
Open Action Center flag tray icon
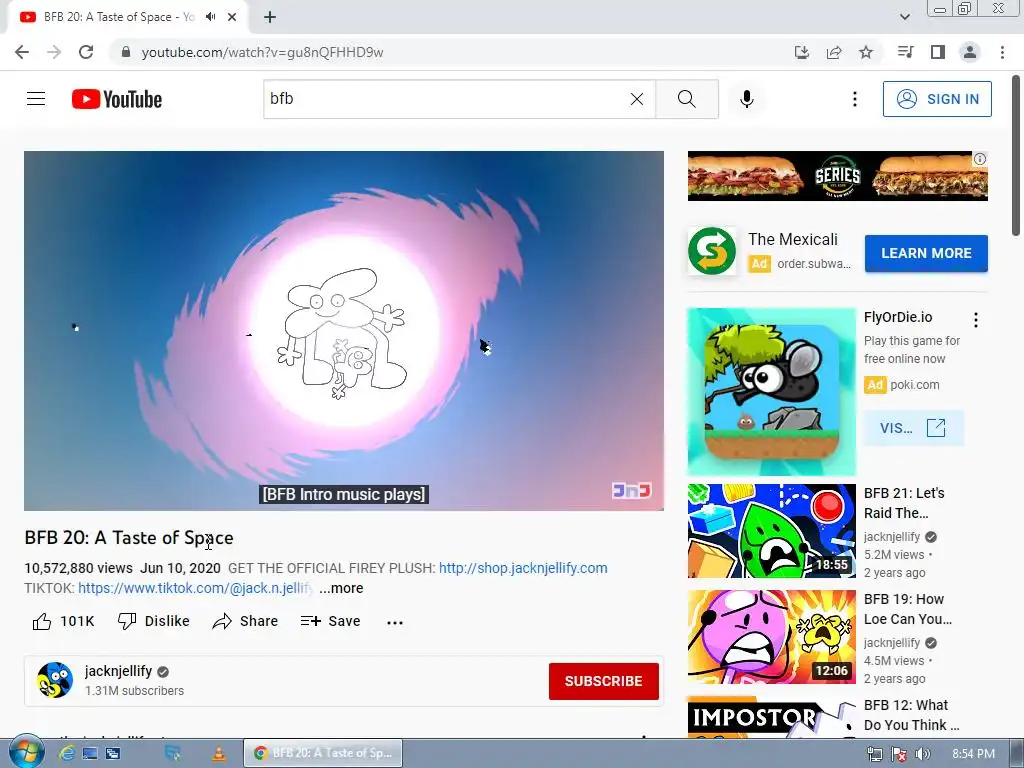(x=899, y=754)
